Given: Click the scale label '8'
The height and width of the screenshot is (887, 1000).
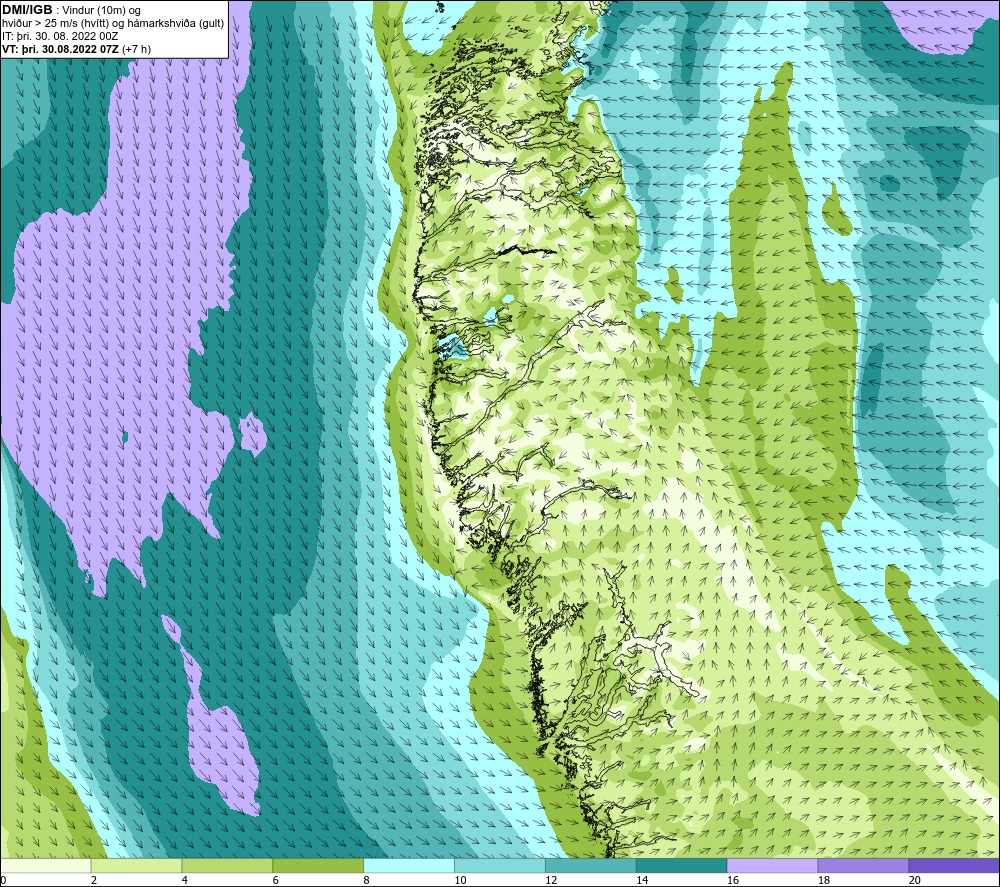Looking at the screenshot, I should click(x=367, y=880).
